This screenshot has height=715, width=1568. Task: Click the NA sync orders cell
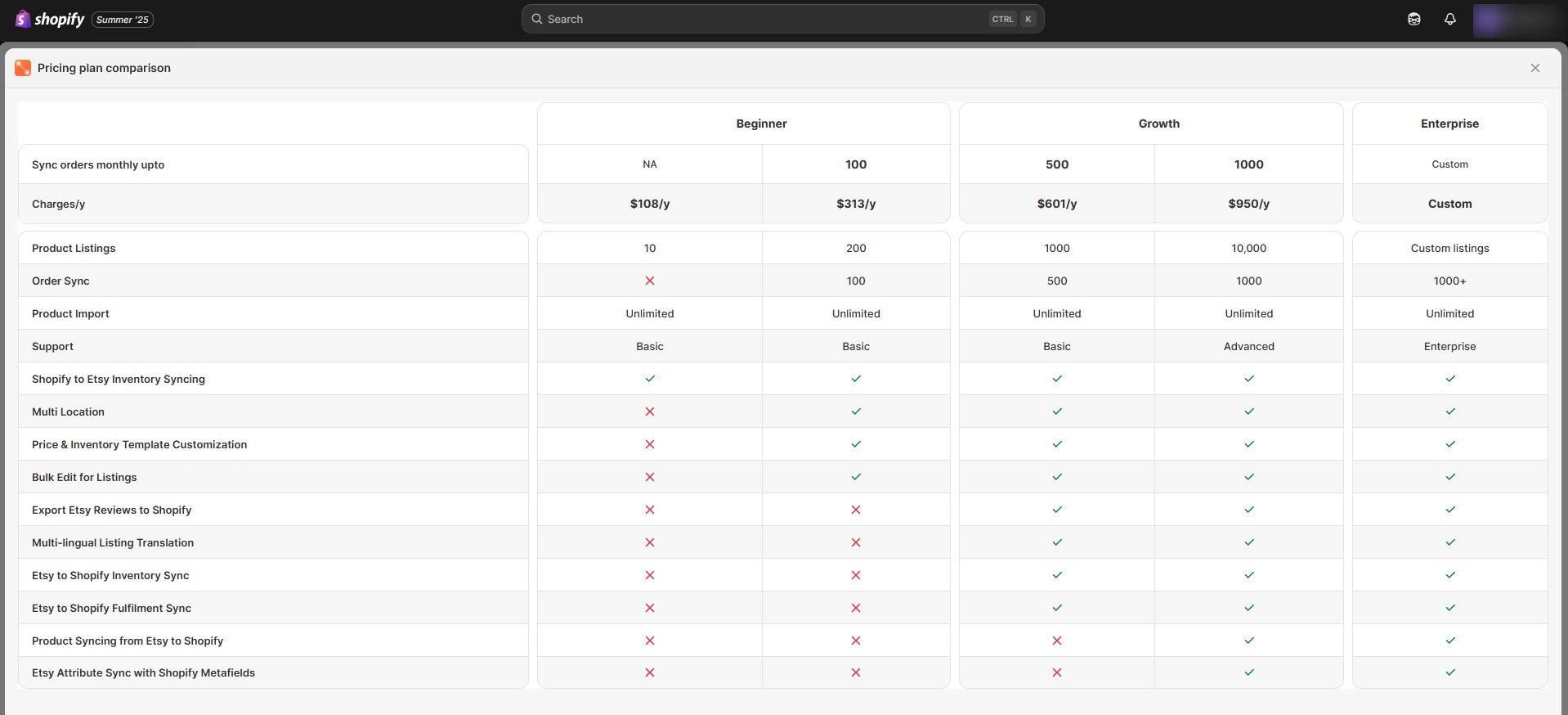coord(650,164)
